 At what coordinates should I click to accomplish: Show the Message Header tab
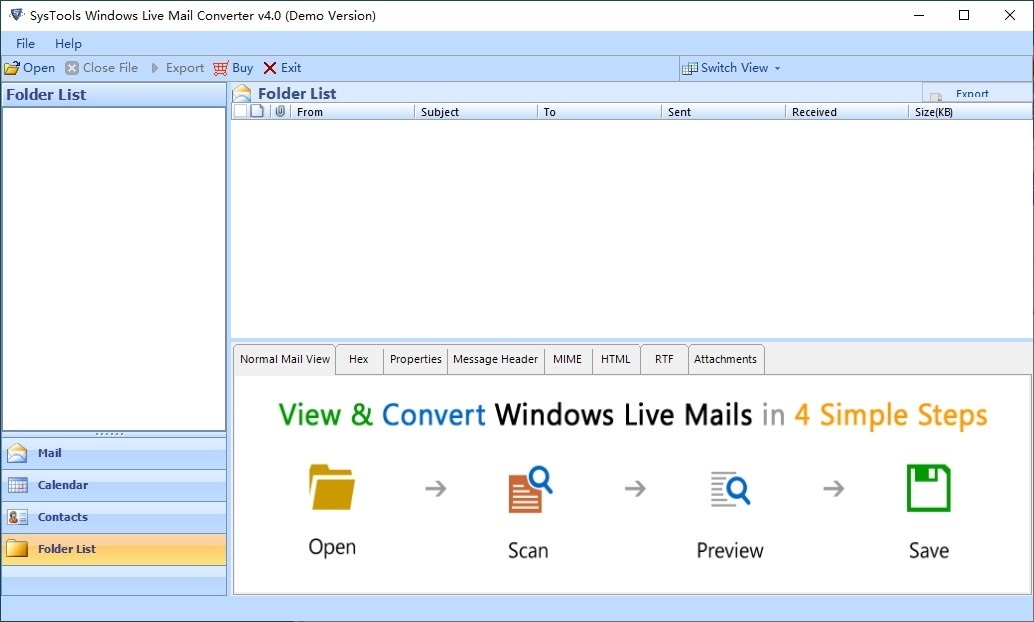[x=496, y=359]
